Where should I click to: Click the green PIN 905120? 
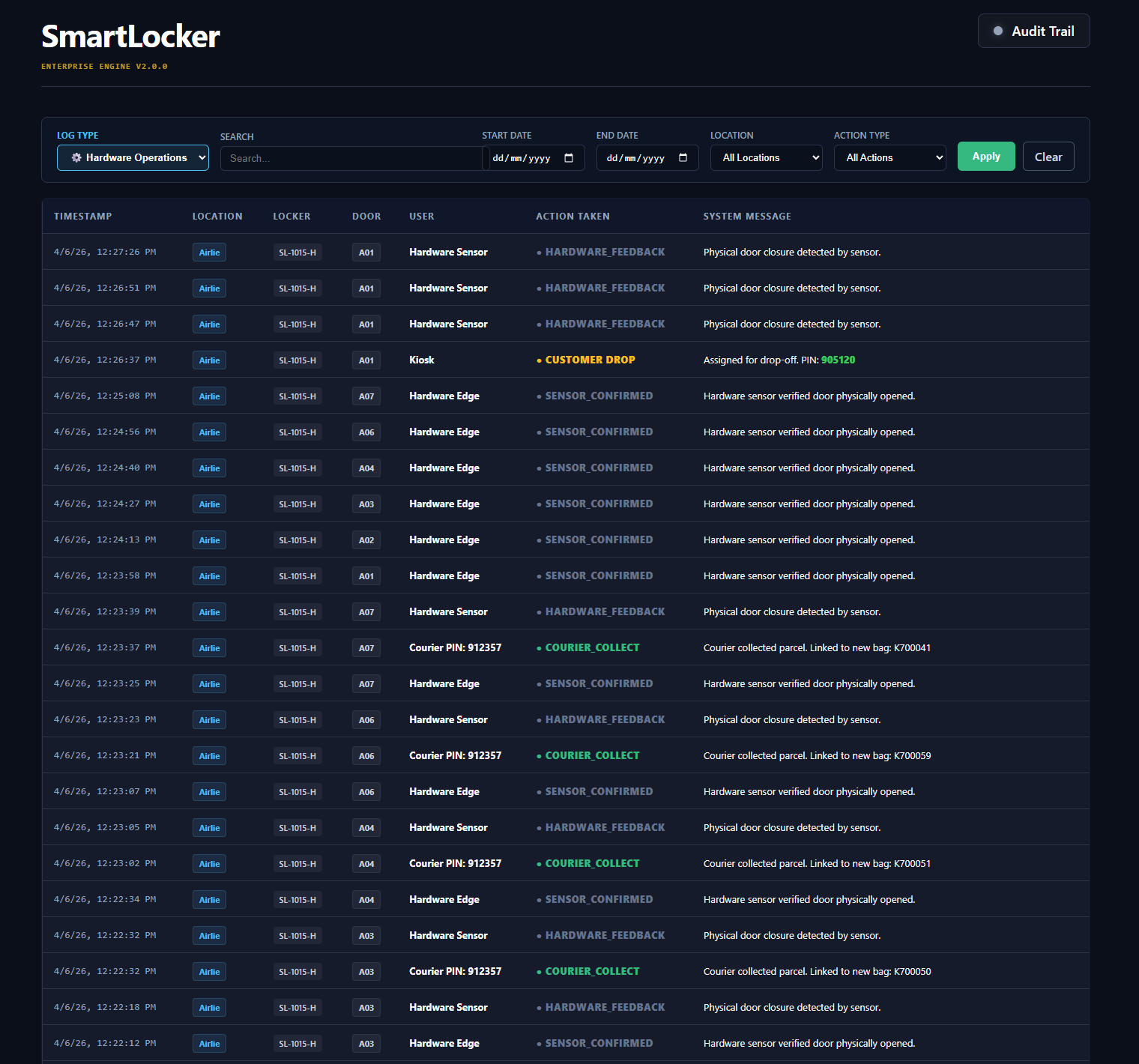tap(838, 360)
